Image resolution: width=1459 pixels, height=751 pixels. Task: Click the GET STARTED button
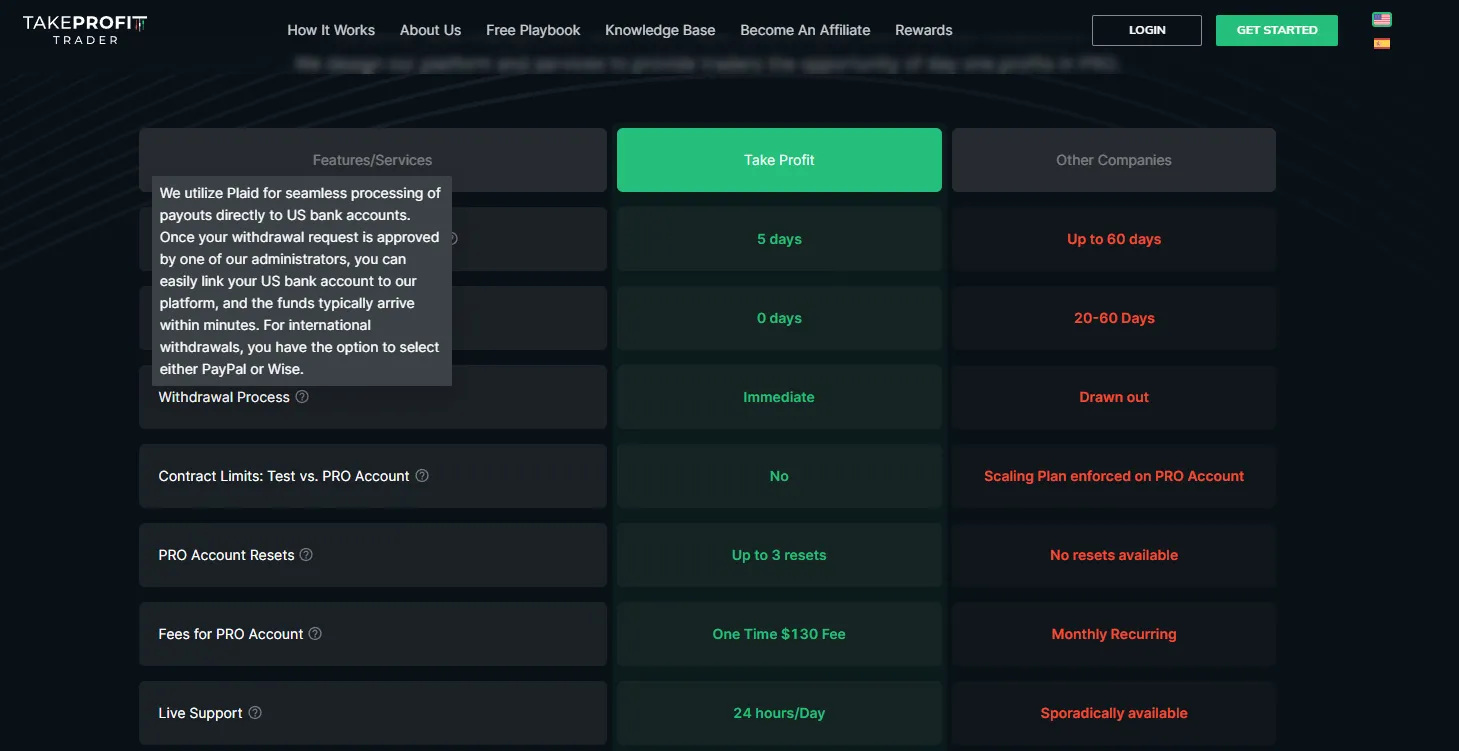pyautogui.click(x=1277, y=30)
